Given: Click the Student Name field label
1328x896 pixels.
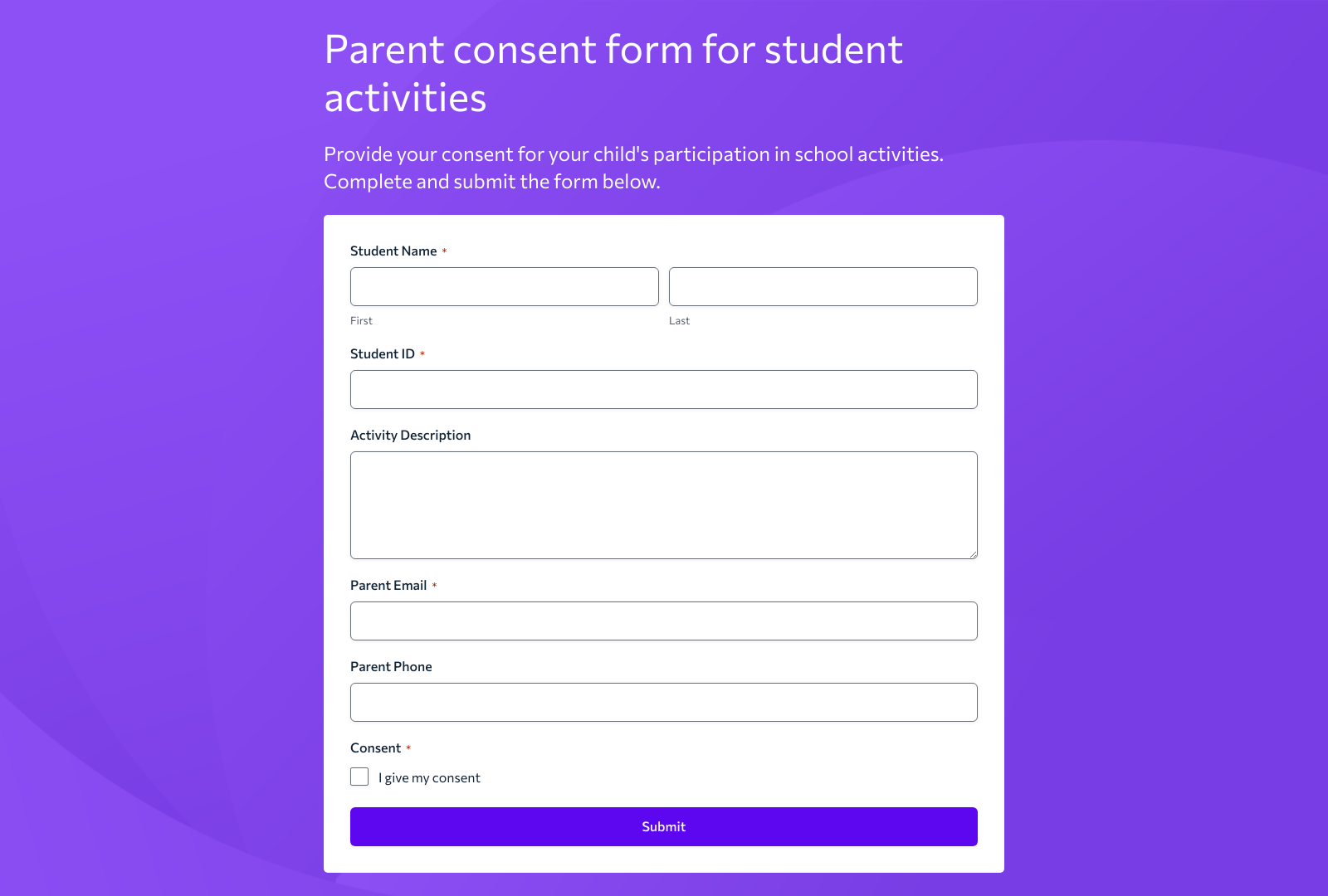Looking at the screenshot, I should click(x=393, y=251).
